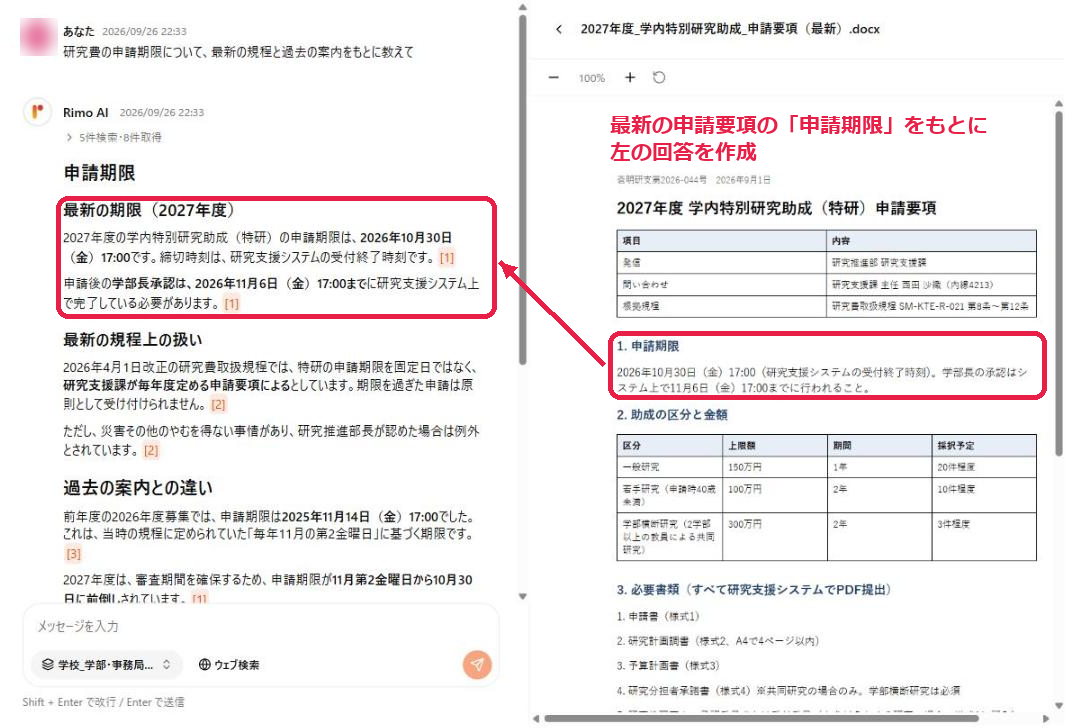Click the Rimo AI avatar icon
The width and height of the screenshot is (1065, 728).
(37, 111)
